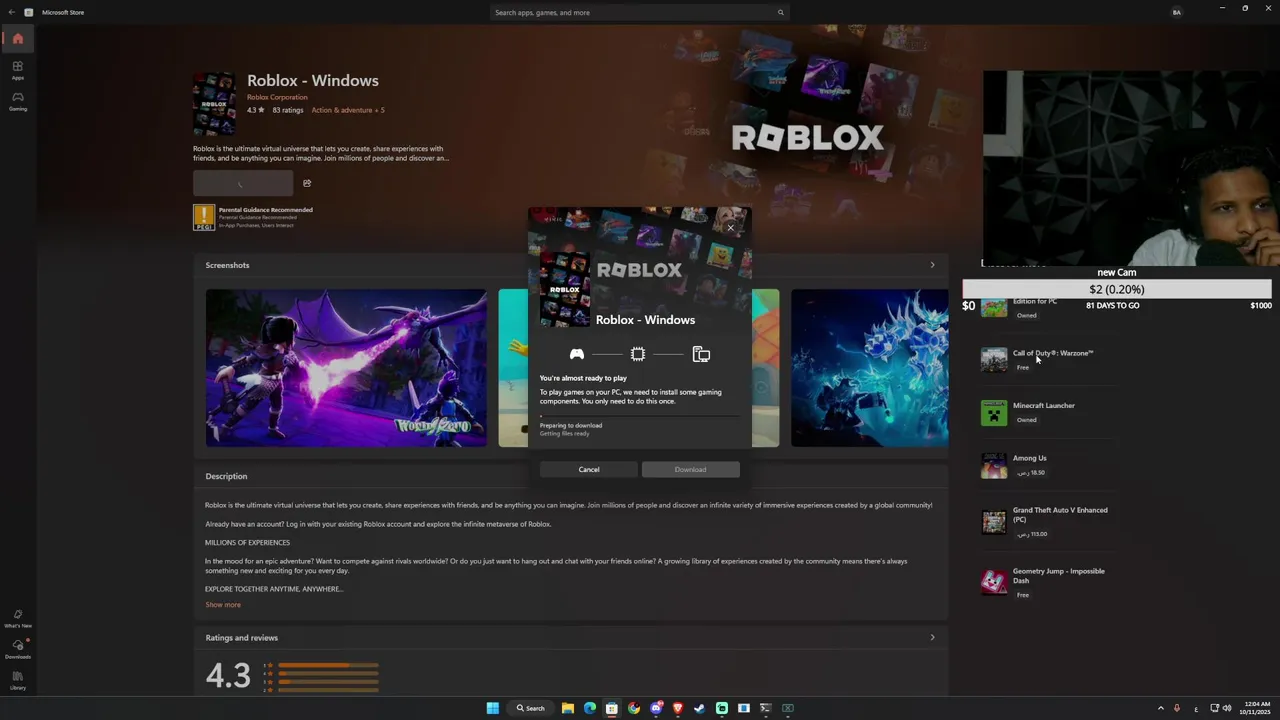The width and height of the screenshot is (1280, 720).
Task: Click the install progress bar in the dialog
Action: click(640, 415)
